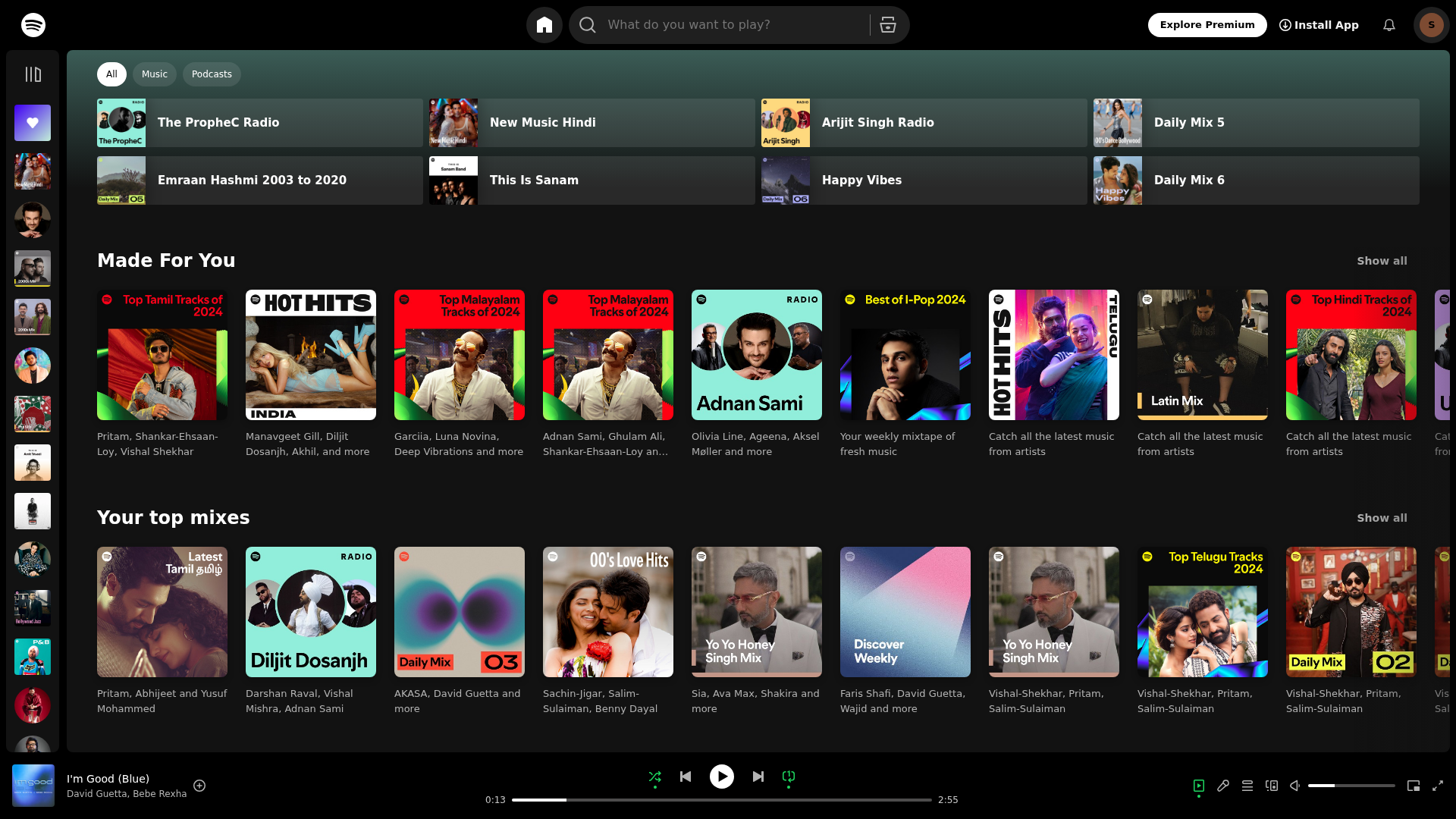The image size is (1456, 819).
Task: Click Install App button
Action: pyautogui.click(x=1319, y=25)
